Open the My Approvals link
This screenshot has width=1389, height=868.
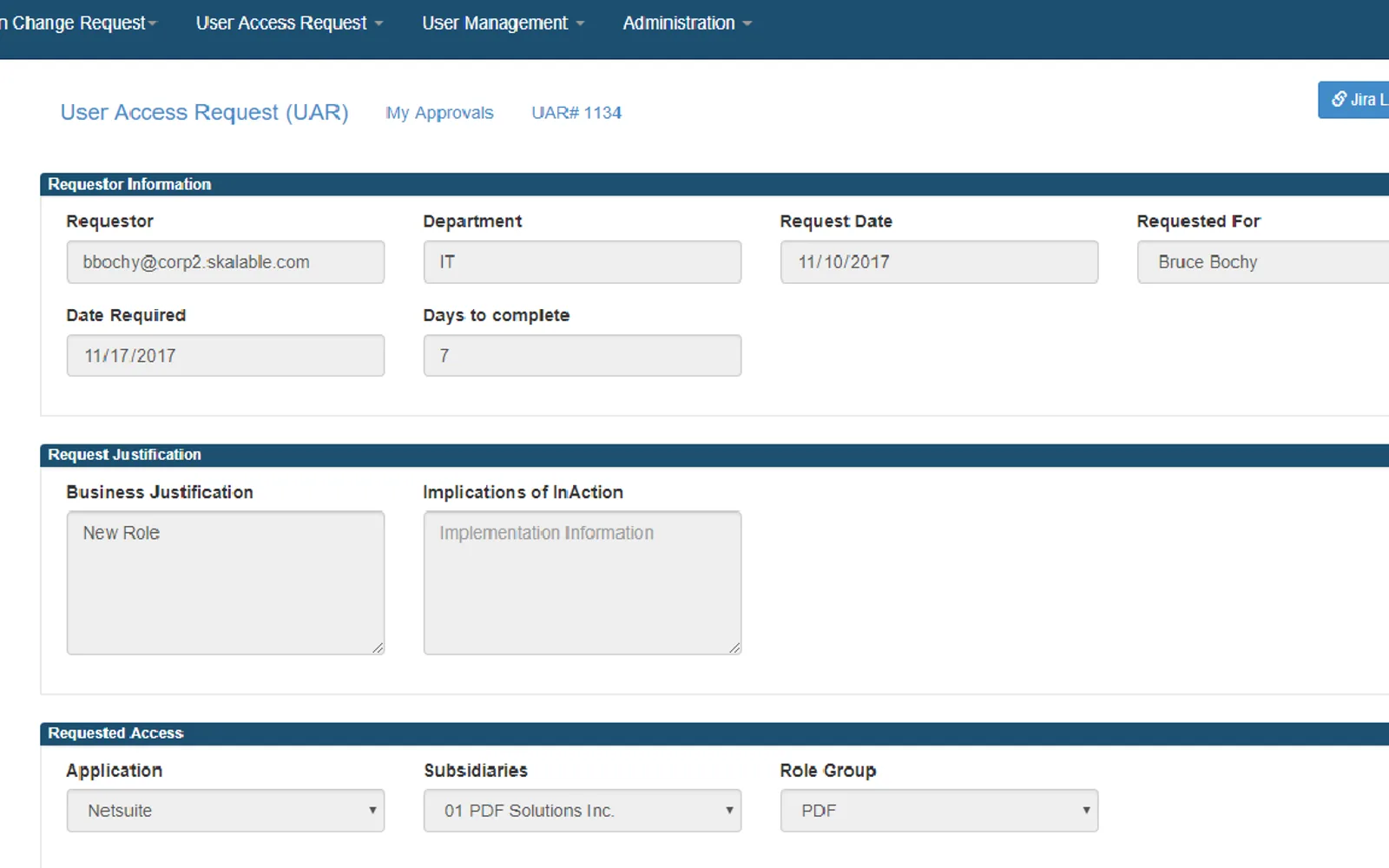point(439,113)
